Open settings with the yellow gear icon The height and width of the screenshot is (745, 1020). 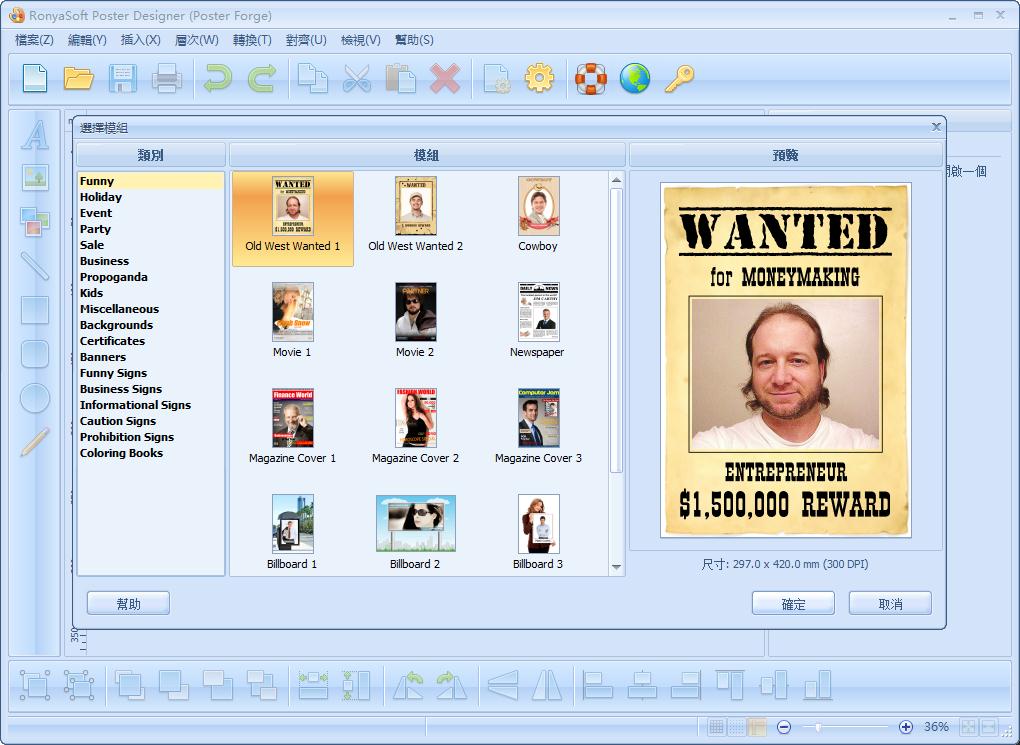(x=539, y=78)
